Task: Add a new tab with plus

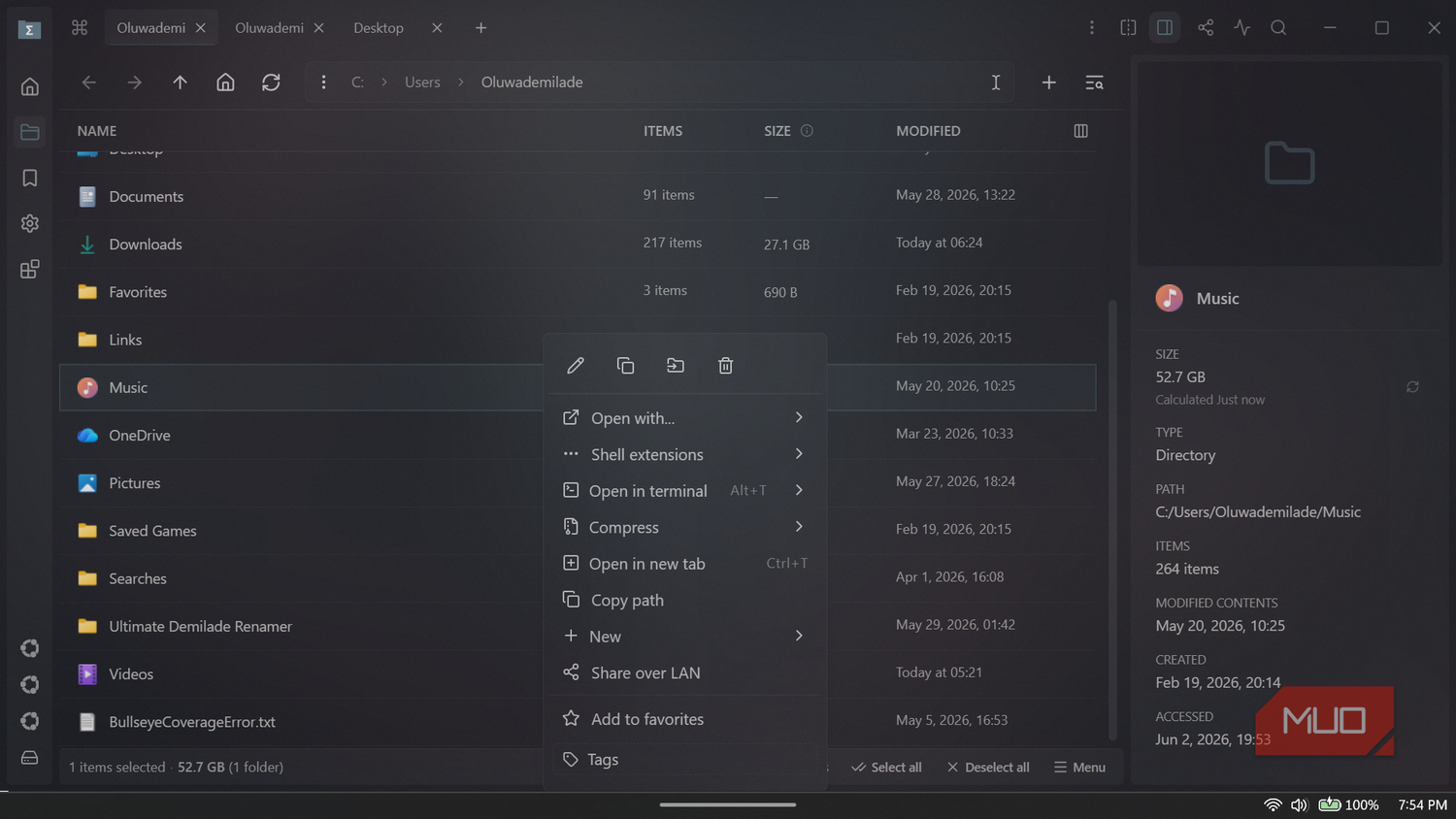Action: [x=480, y=28]
